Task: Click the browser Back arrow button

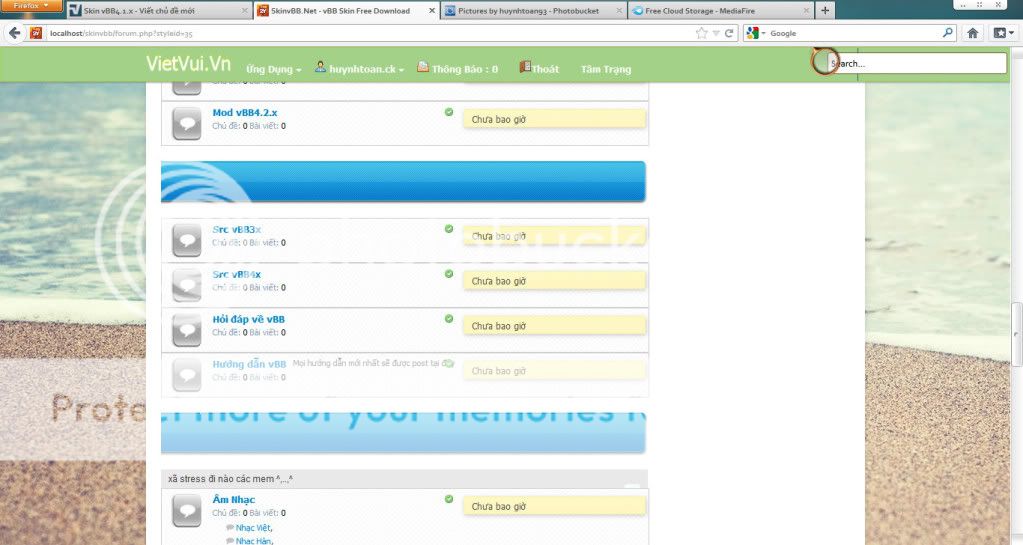Action: 14,33
